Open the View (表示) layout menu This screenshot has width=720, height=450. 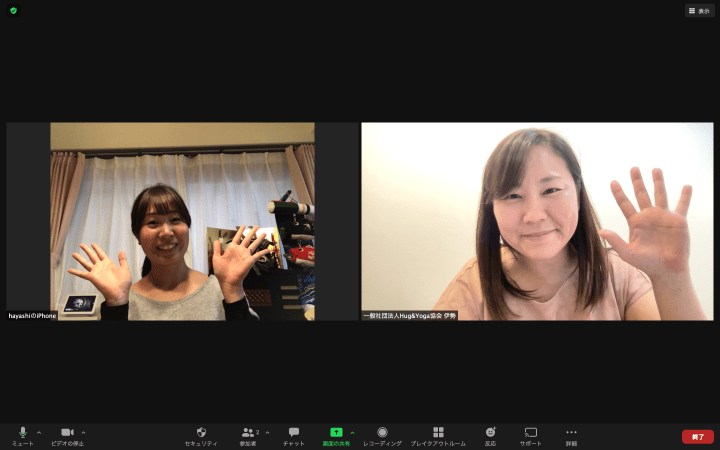(x=699, y=10)
